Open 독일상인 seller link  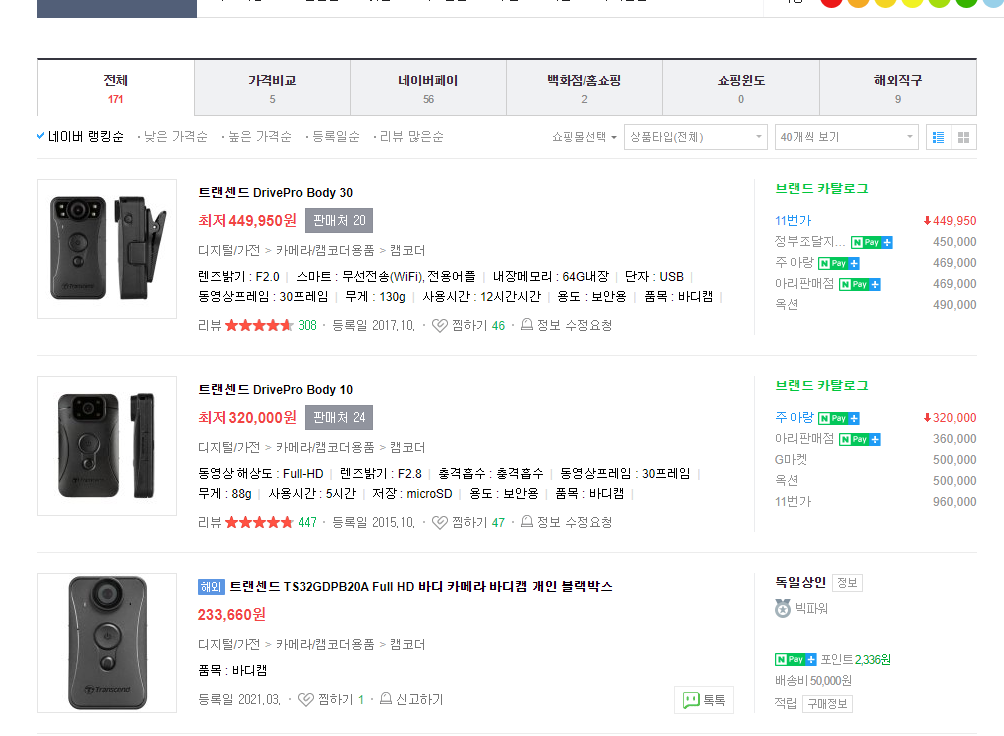point(800,582)
